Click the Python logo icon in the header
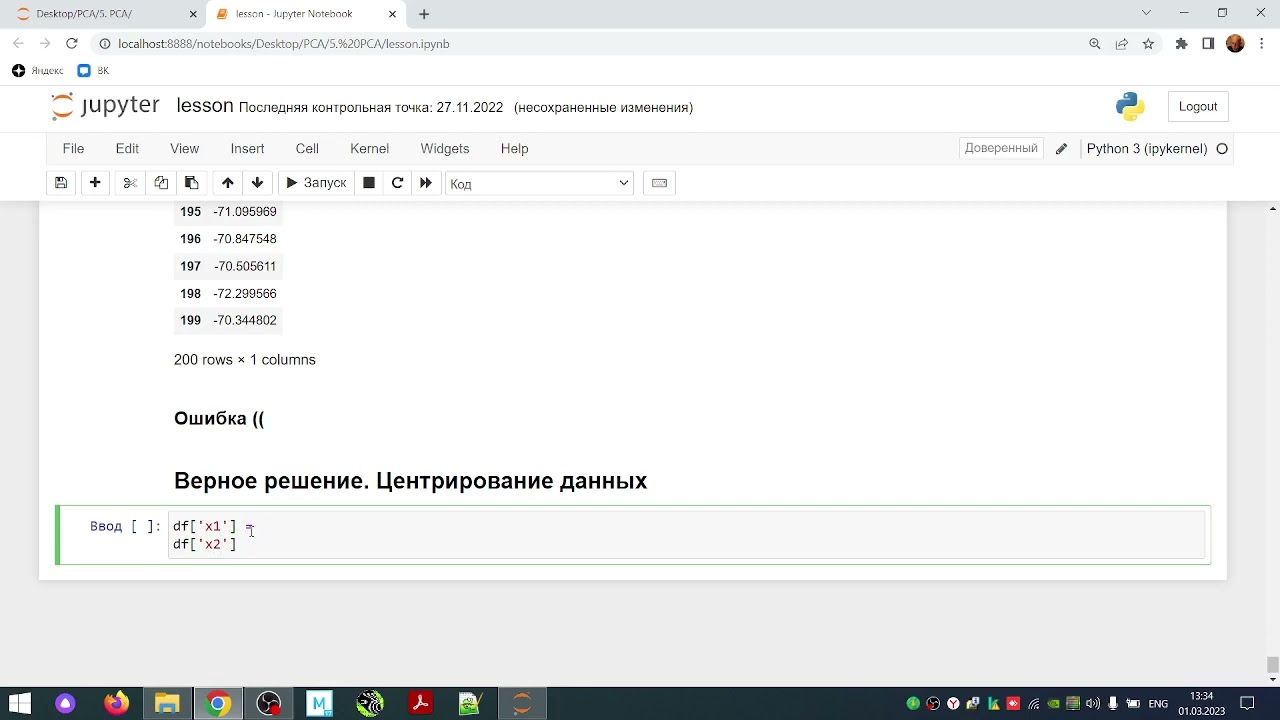 1130,107
